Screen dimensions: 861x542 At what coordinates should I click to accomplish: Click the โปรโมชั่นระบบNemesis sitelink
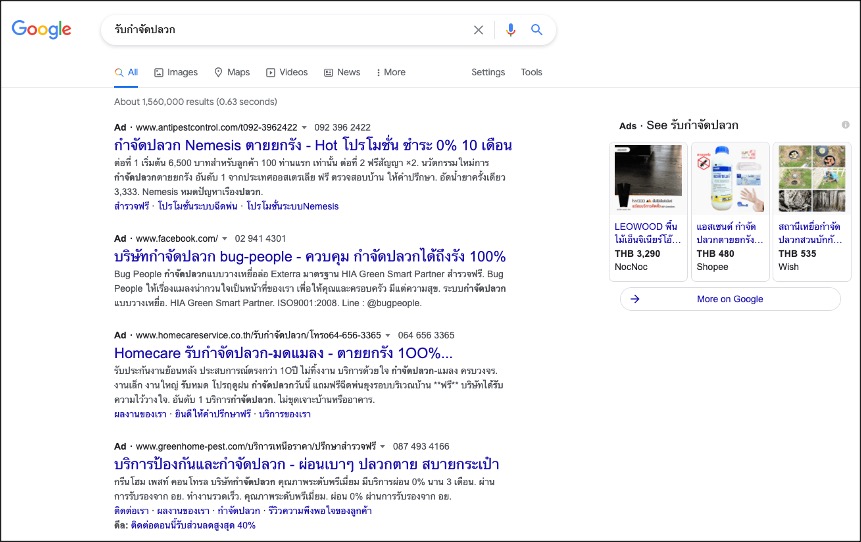click(293, 206)
